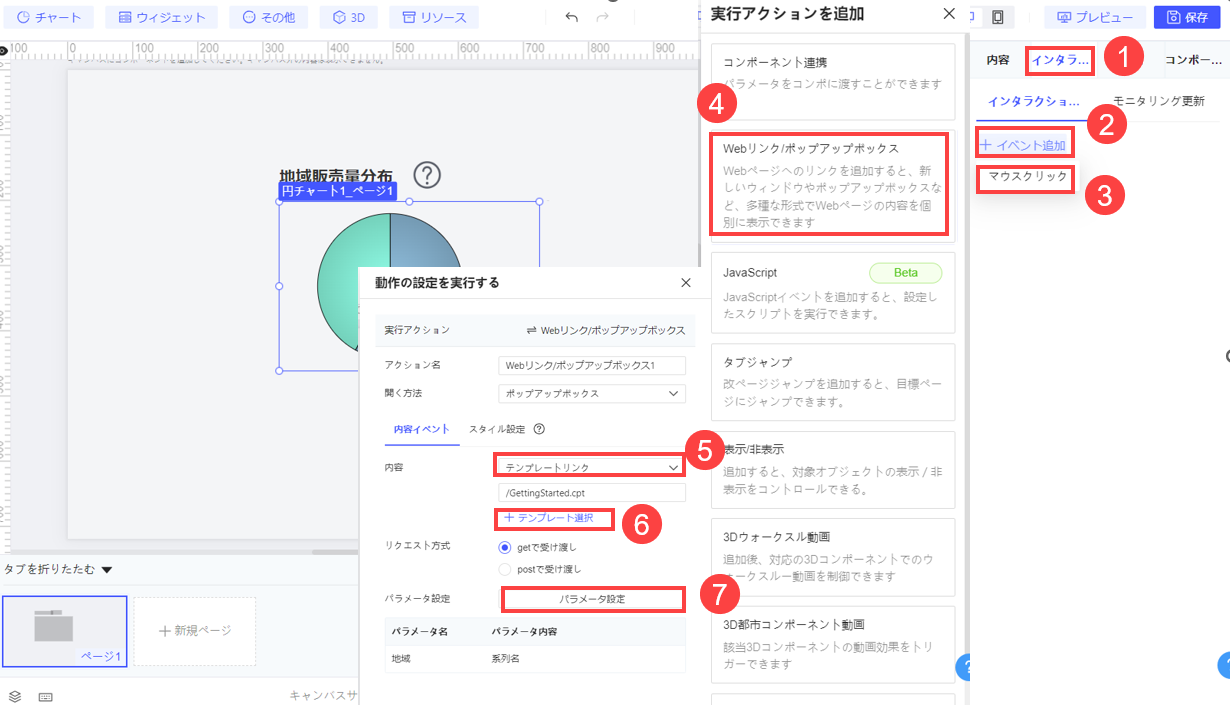This screenshot has height=705, width=1230.
Task: Save the dashboard with 保存 button
Action: coord(1187,17)
